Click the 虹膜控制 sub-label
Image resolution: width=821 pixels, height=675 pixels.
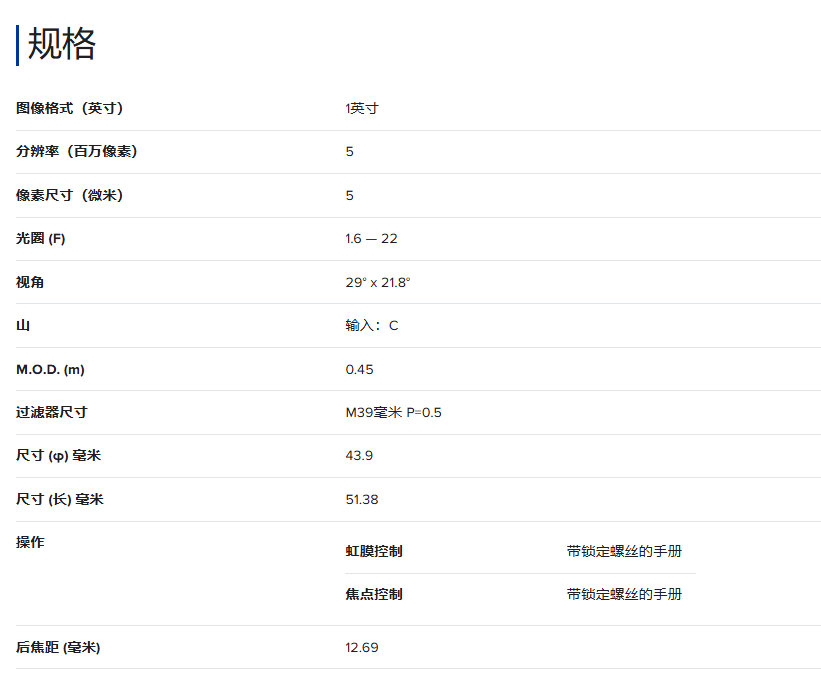(374, 551)
